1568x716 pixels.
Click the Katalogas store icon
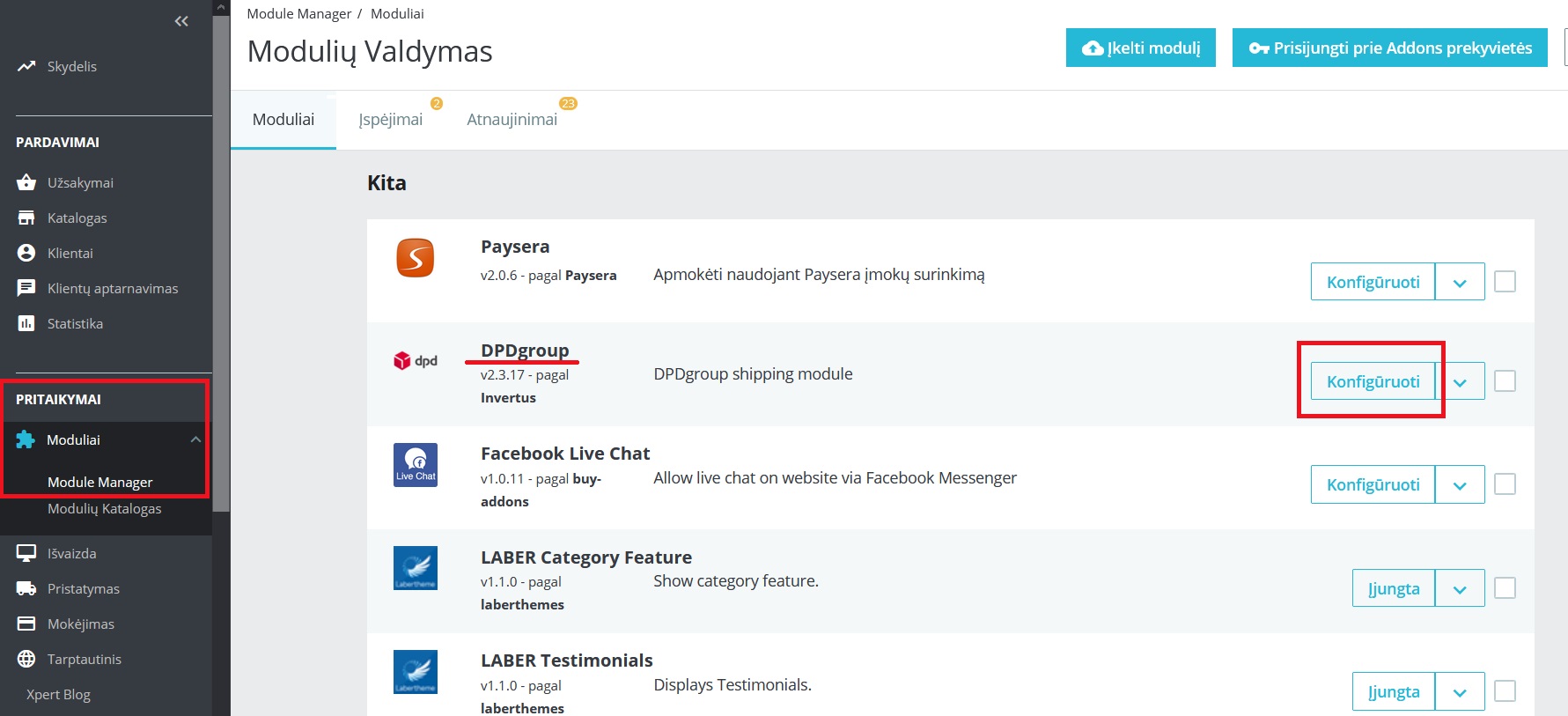tap(26, 218)
